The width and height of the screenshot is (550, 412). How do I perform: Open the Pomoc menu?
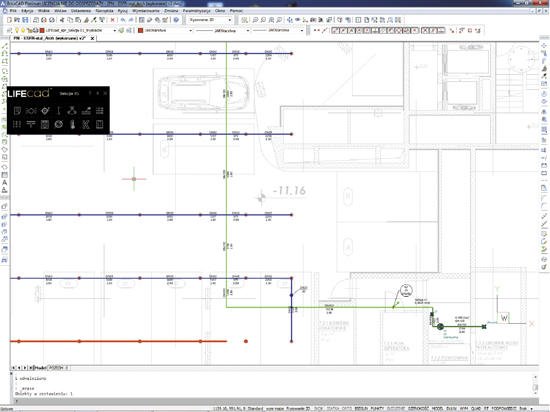point(236,11)
